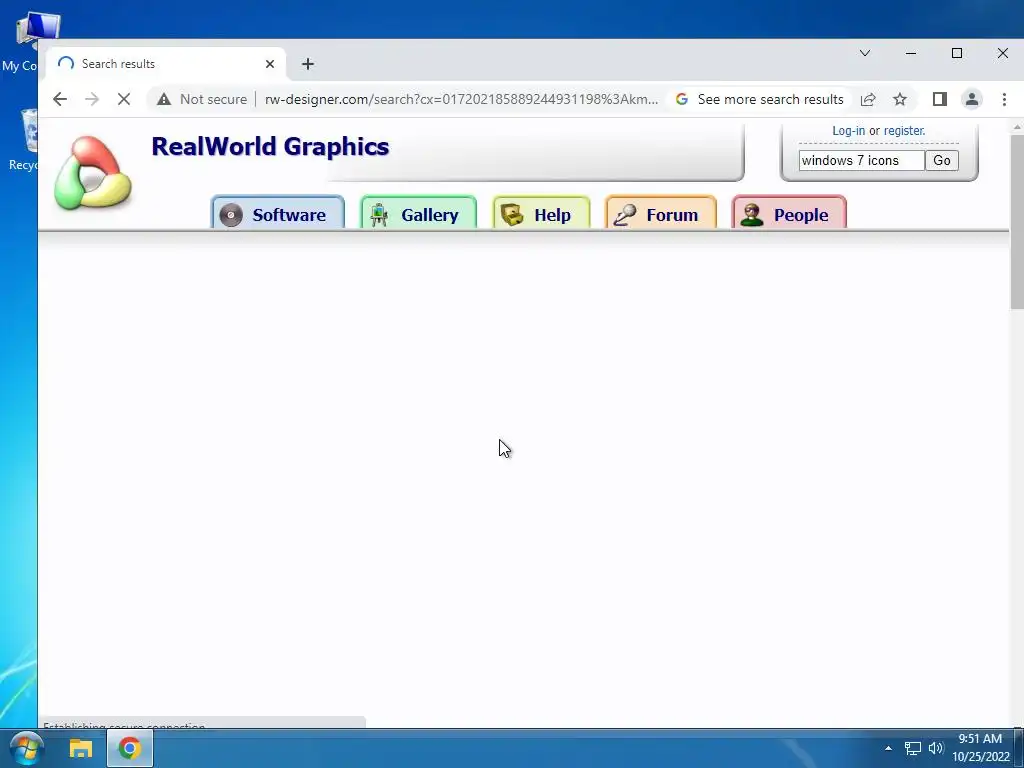Stop loading the page
Viewport: 1024px width, 768px height.
(x=123, y=99)
